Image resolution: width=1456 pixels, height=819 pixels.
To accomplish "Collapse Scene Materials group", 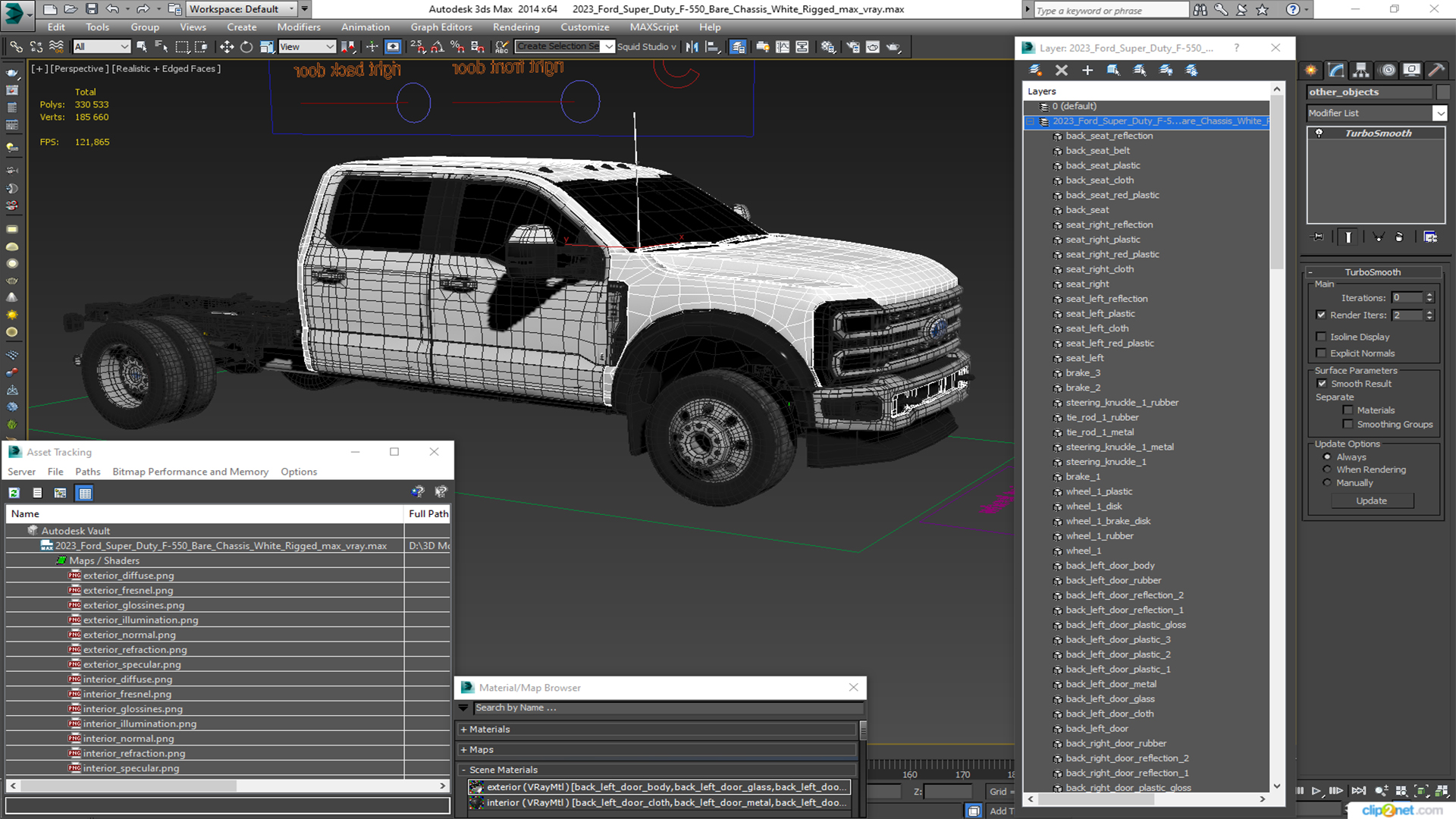I will (x=463, y=770).
